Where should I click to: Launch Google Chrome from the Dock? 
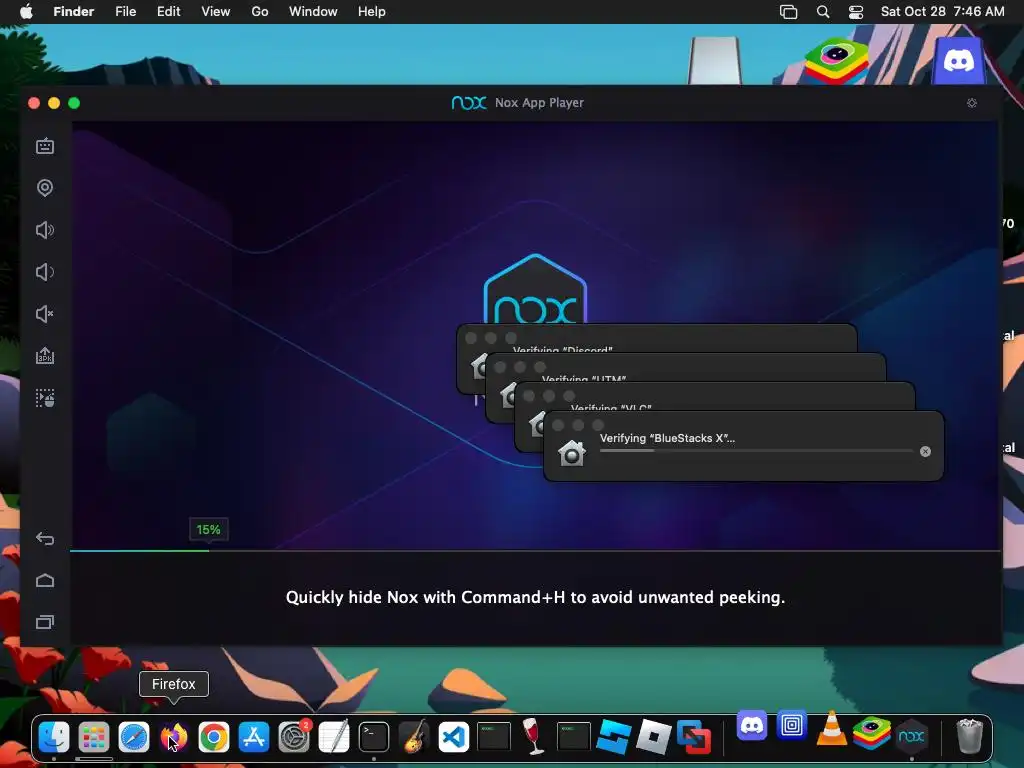pos(214,737)
